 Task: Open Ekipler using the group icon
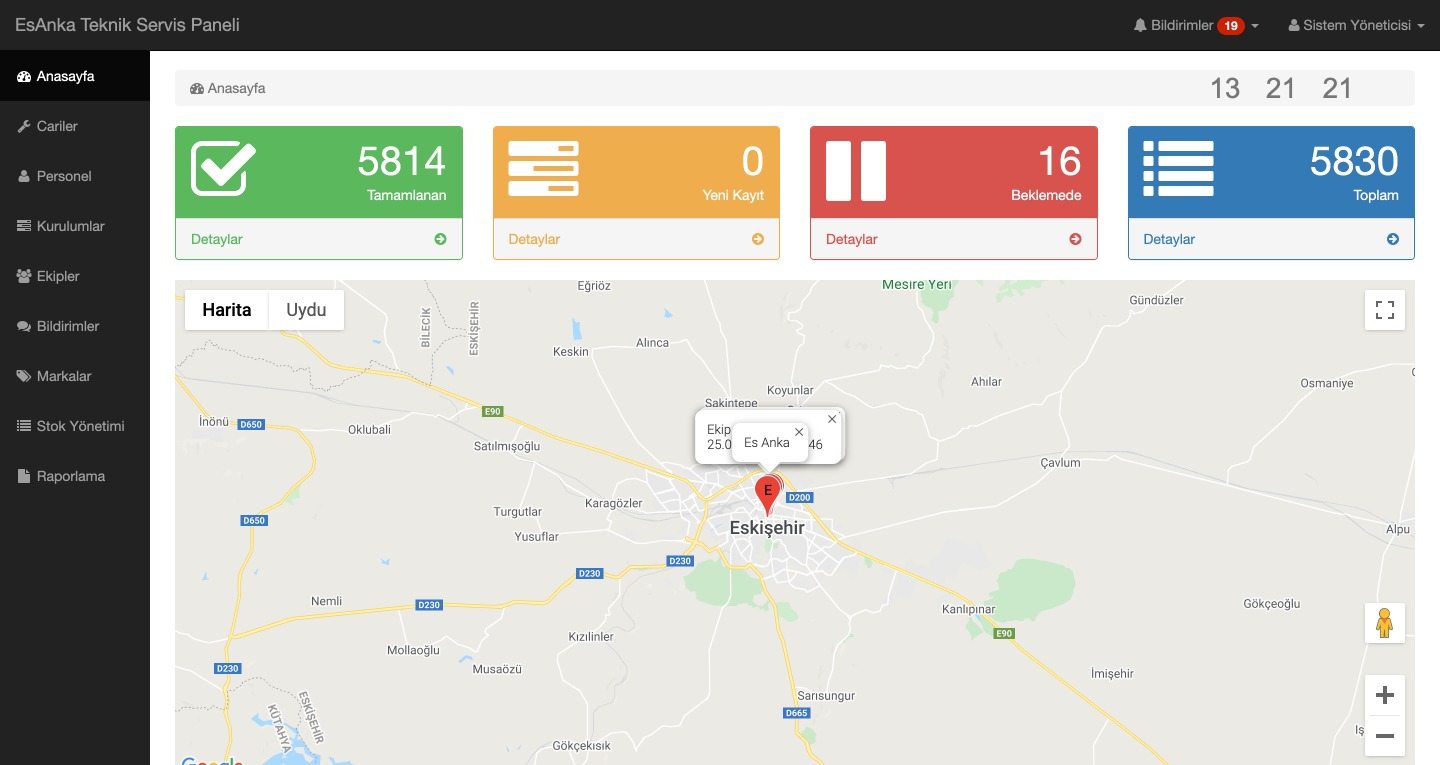coord(22,276)
